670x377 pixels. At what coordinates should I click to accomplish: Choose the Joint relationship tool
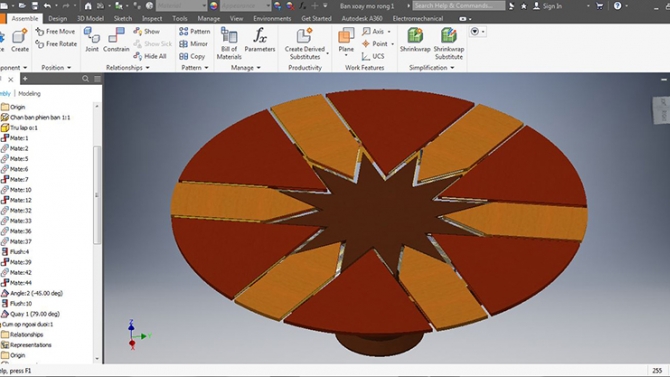[x=92, y=40]
